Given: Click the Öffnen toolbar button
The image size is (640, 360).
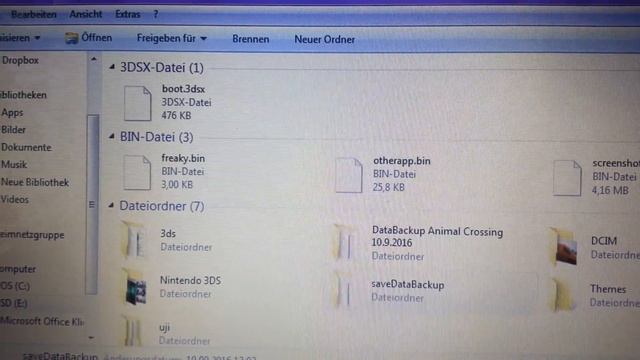Looking at the screenshot, I should pyautogui.click(x=89, y=38).
